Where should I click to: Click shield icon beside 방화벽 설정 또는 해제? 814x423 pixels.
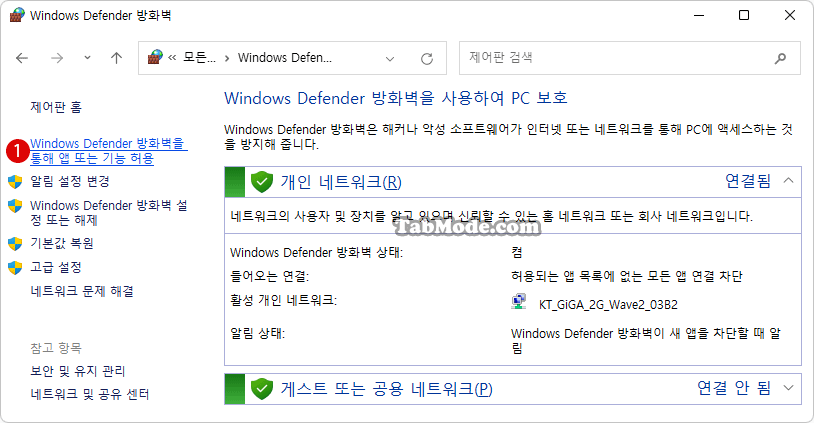[15, 206]
